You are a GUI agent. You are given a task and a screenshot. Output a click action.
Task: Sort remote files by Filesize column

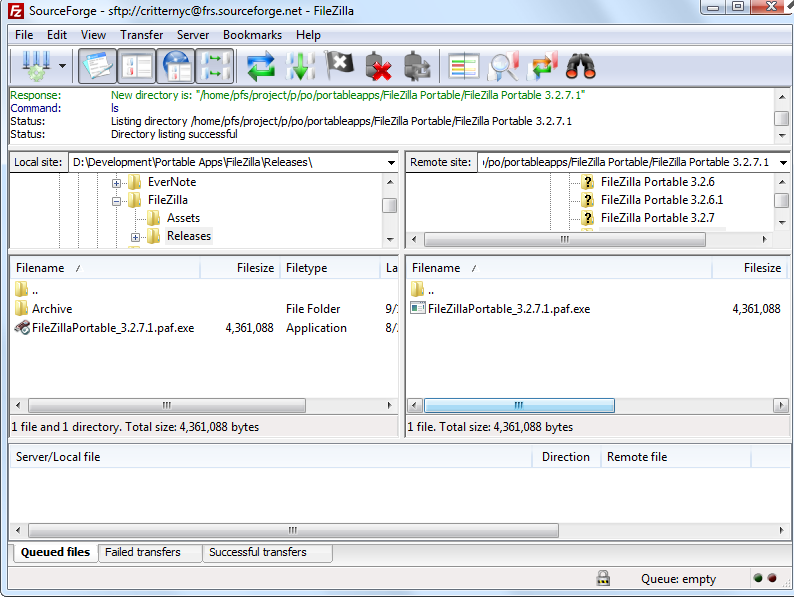(x=750, y=268)
